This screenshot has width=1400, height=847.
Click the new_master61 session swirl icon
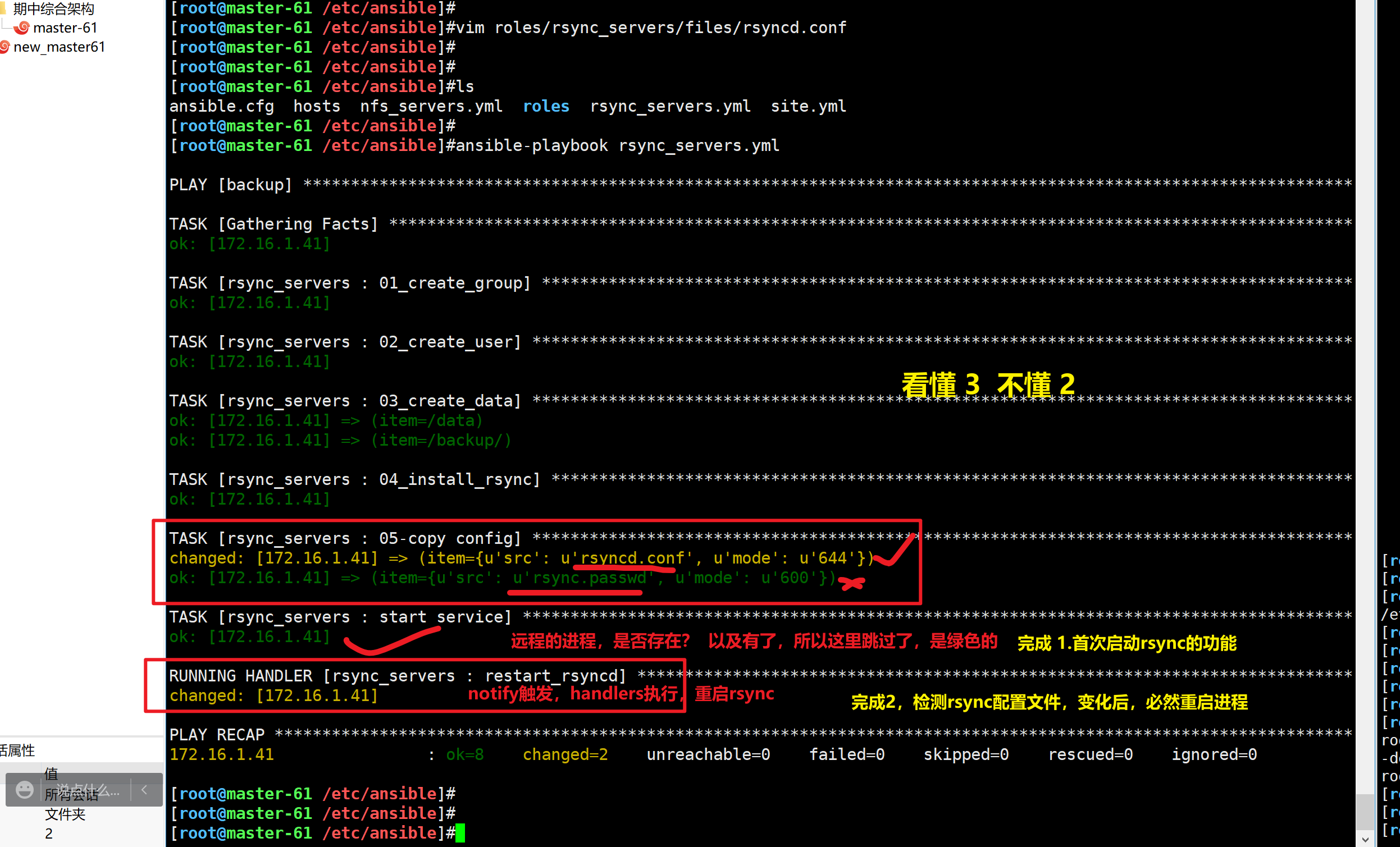point(4,47)
